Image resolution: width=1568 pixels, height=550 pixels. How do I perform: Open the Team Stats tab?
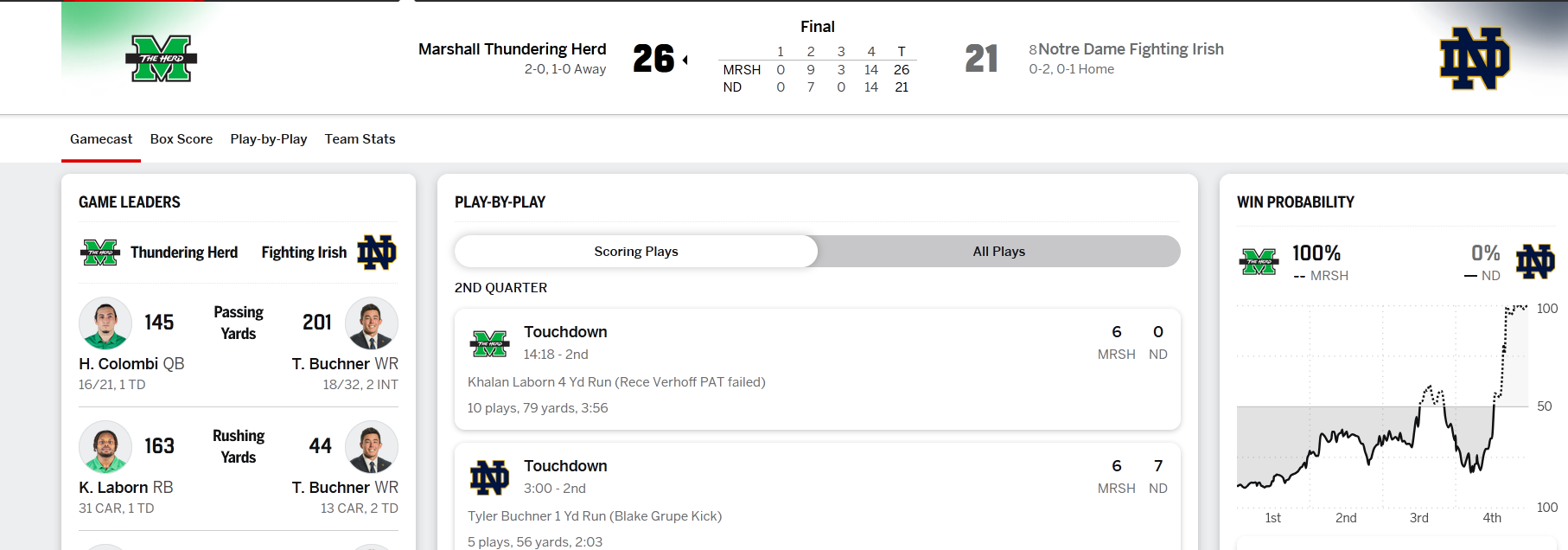(360, 139)
